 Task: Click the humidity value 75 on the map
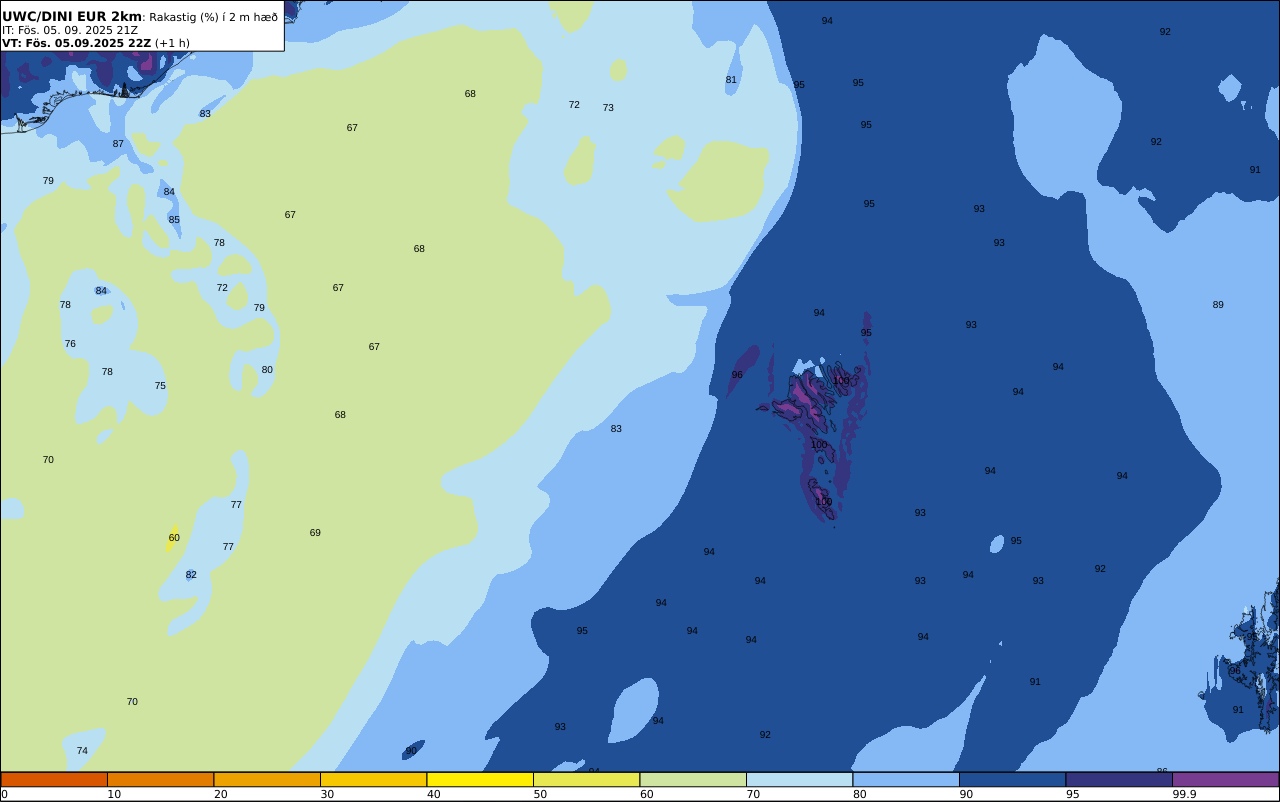160,386
